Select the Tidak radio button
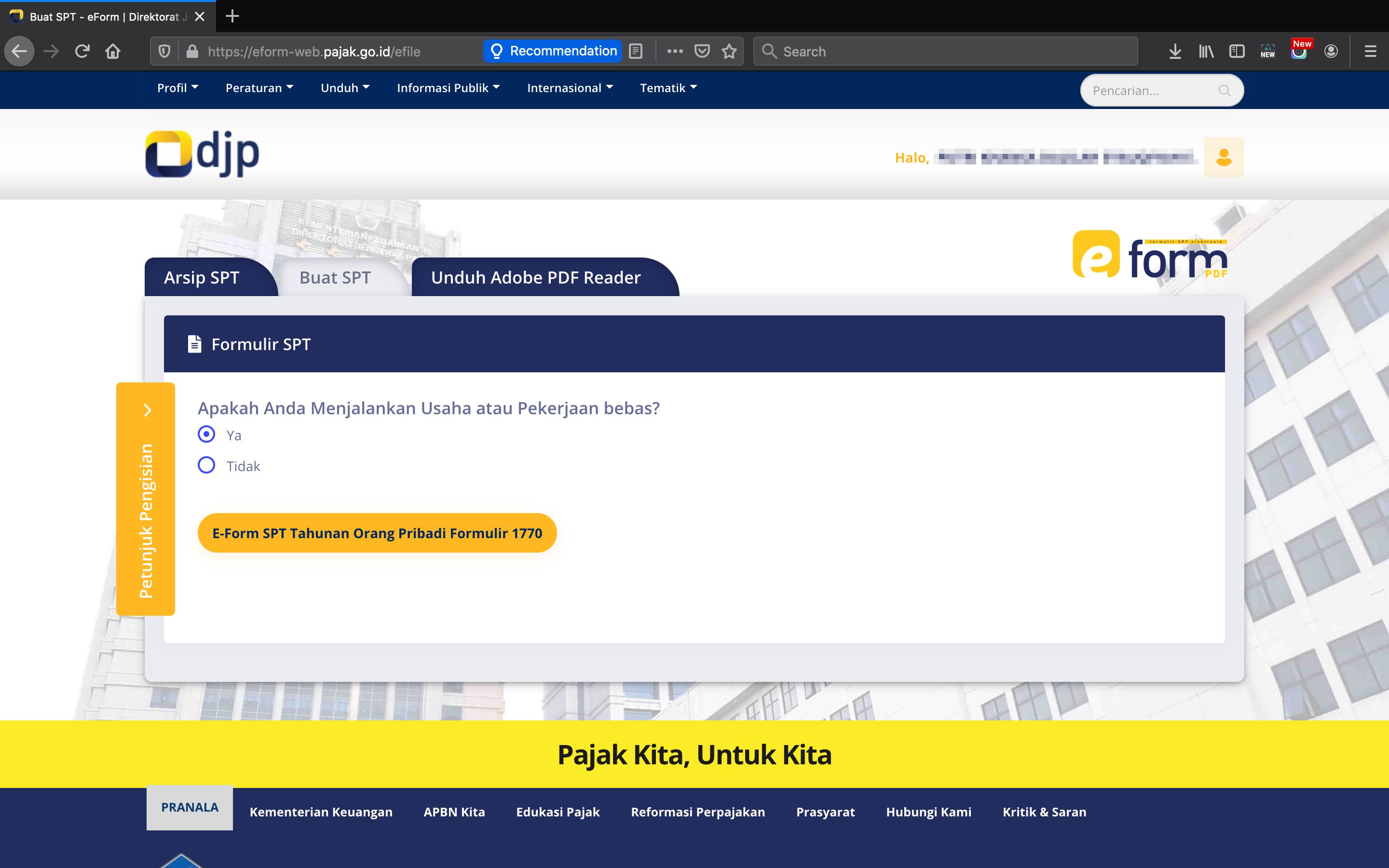Viewport: 1389px width, 868px height. (206, 465)
